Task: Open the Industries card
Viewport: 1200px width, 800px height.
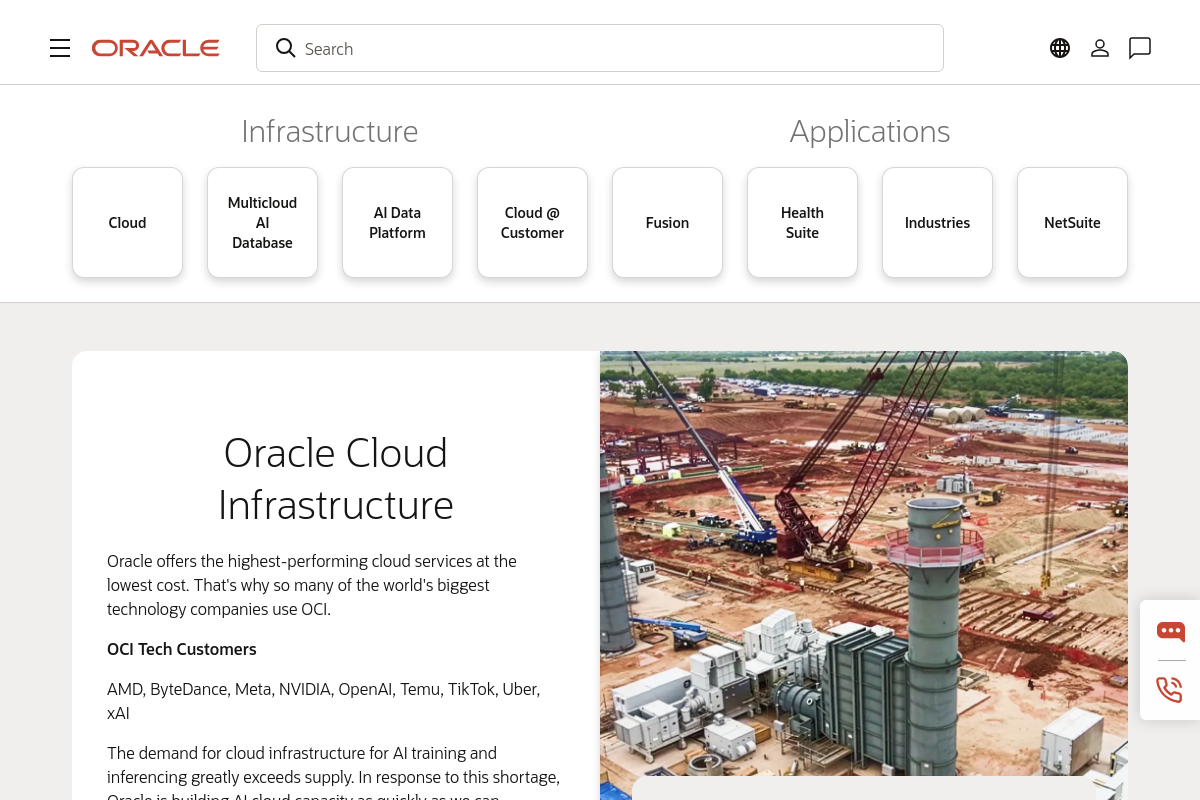Action: (937, 222)
